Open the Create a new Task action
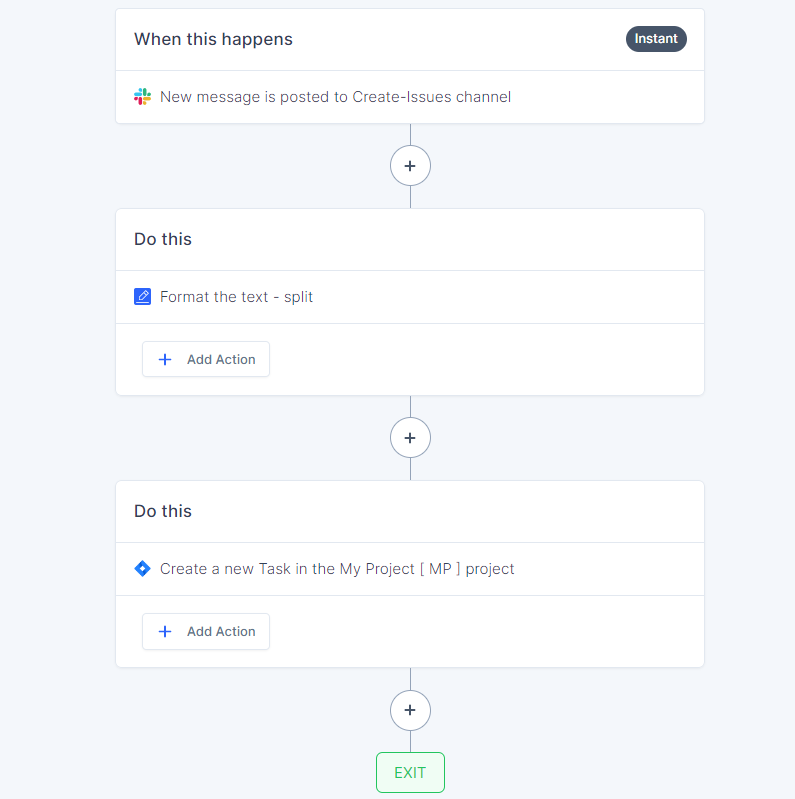This screenshot has width=795, height=799. 410,569
